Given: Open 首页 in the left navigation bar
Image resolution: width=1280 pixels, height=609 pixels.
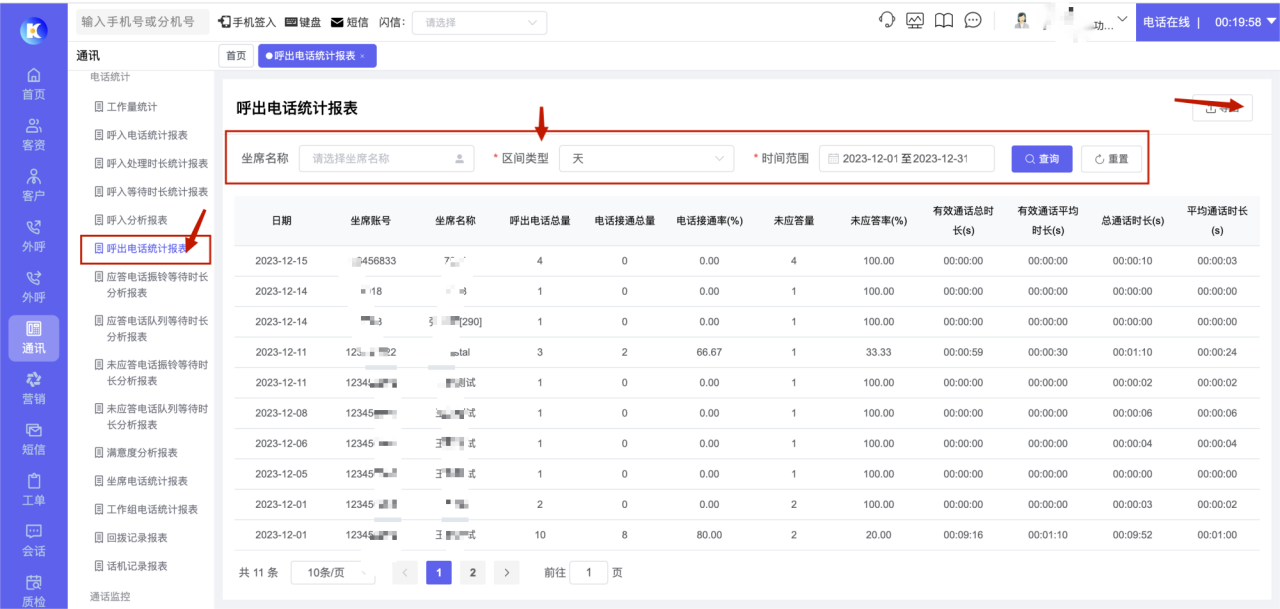Looking at the screenshot, I should [x=33, y=84].
